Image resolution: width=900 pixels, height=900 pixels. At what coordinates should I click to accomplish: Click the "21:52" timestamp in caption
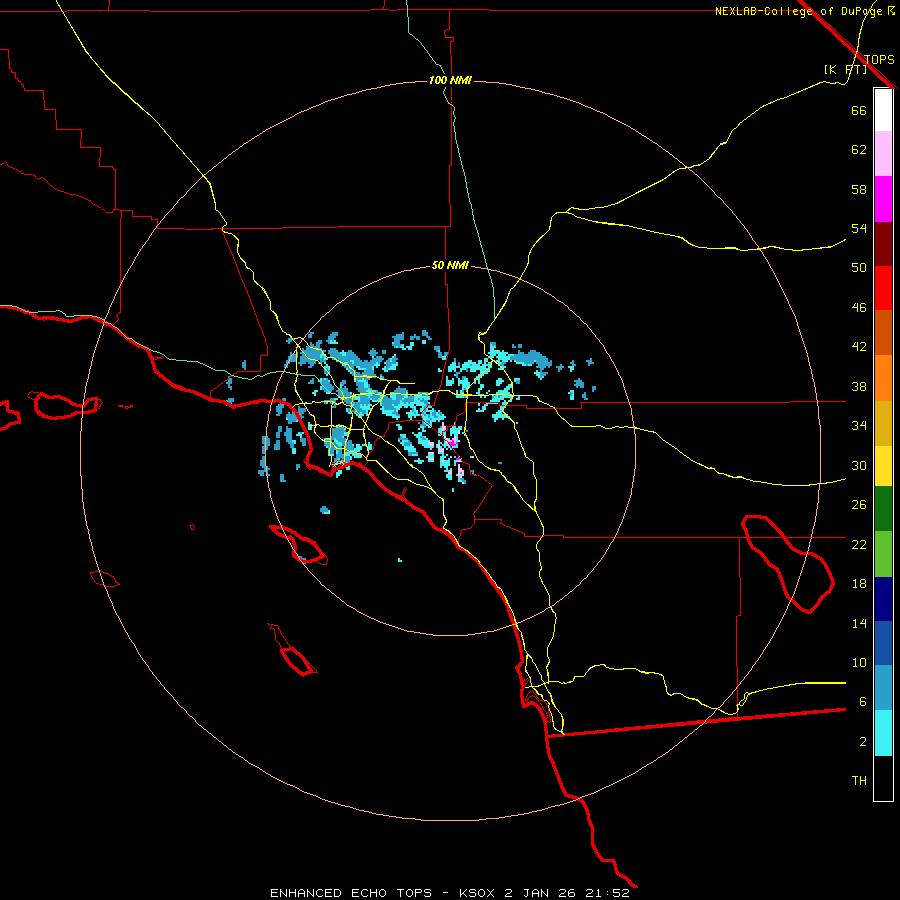tap(607, 893)
